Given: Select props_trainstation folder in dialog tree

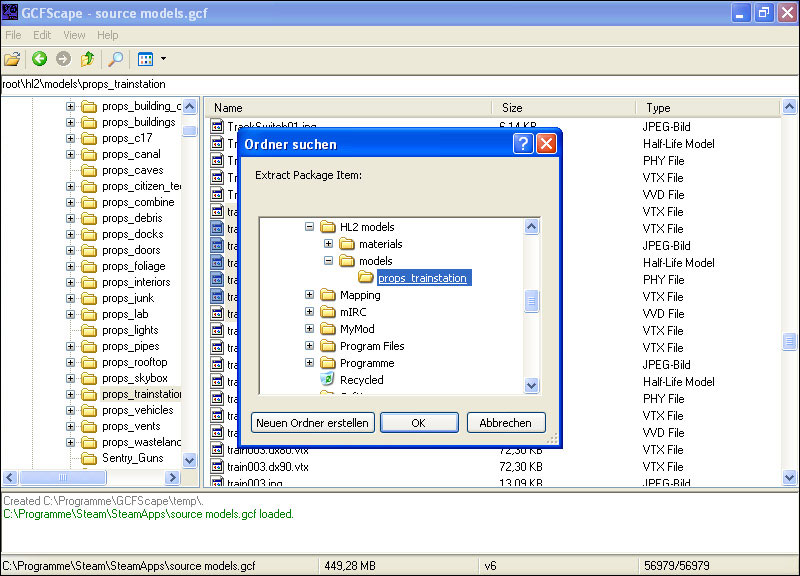Looking at the screenshot, I should (x=422, y=278).
